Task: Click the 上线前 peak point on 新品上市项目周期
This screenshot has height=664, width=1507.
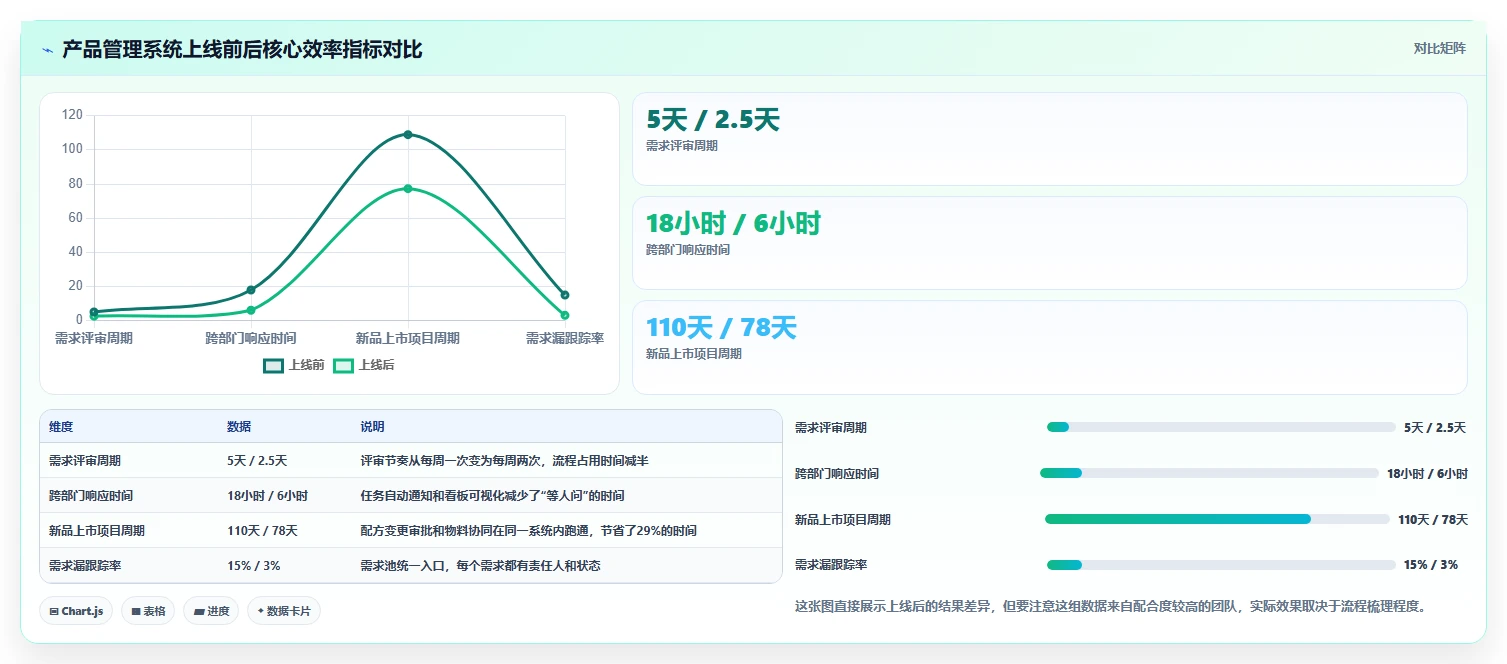Action: click(x=408, y=134)
